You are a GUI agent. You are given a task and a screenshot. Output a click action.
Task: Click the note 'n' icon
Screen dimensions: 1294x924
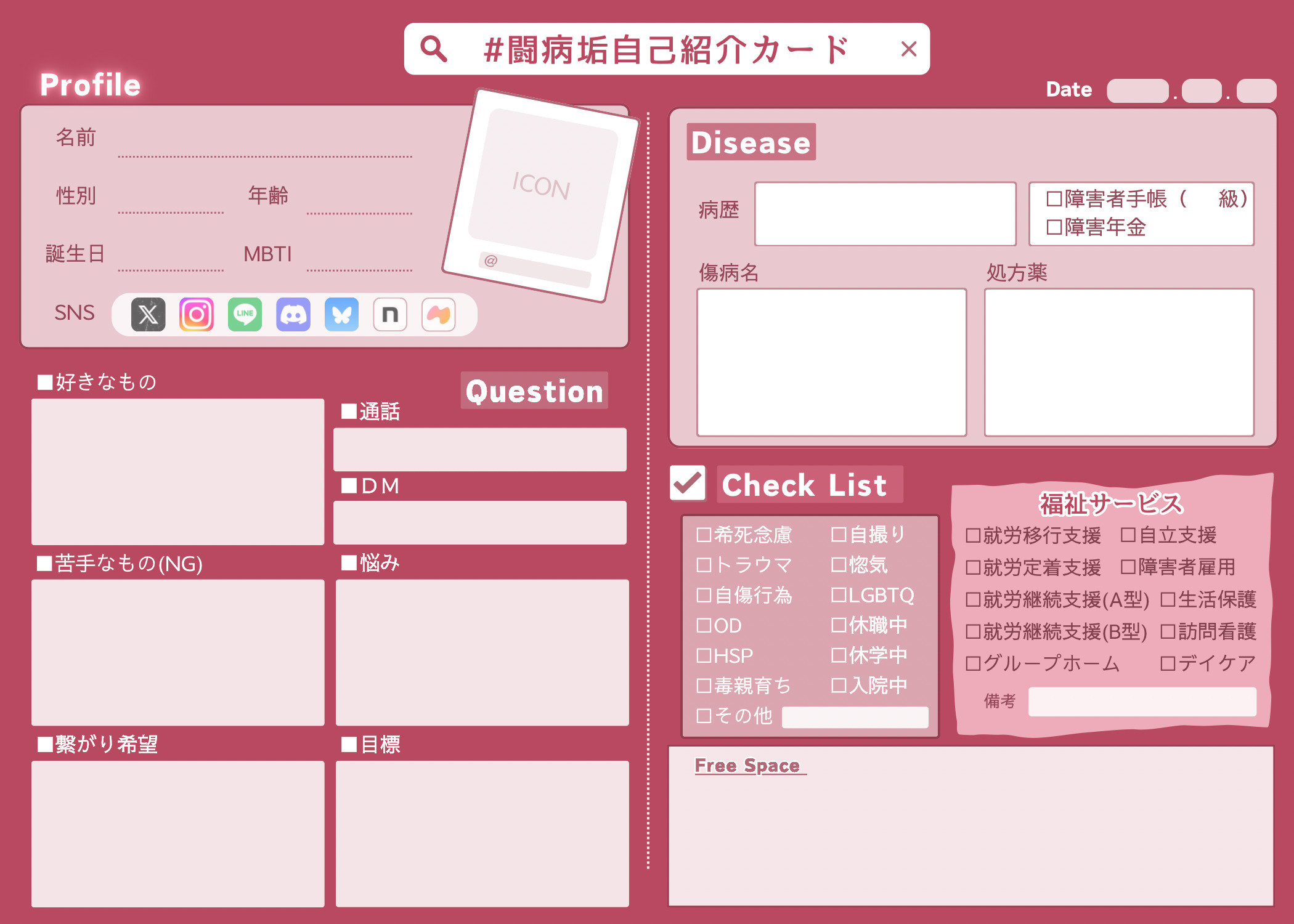(x=389, y=315)
